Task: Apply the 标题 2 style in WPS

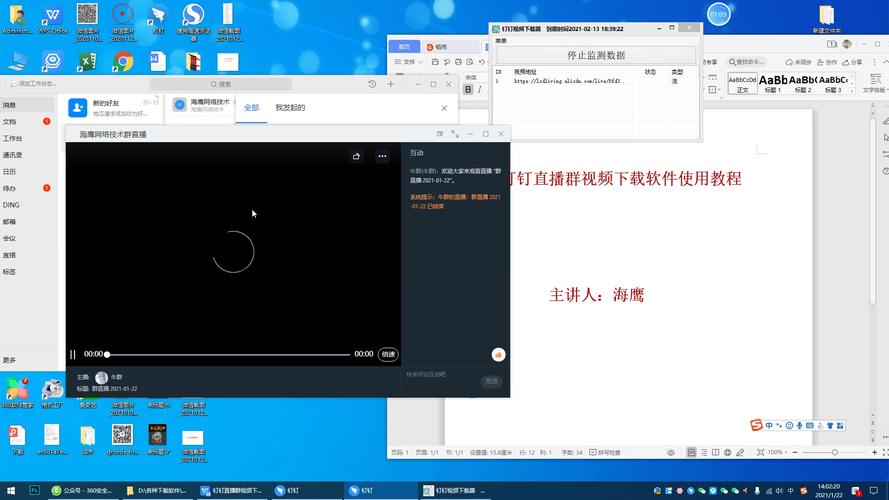Action: tap(803, 83)
